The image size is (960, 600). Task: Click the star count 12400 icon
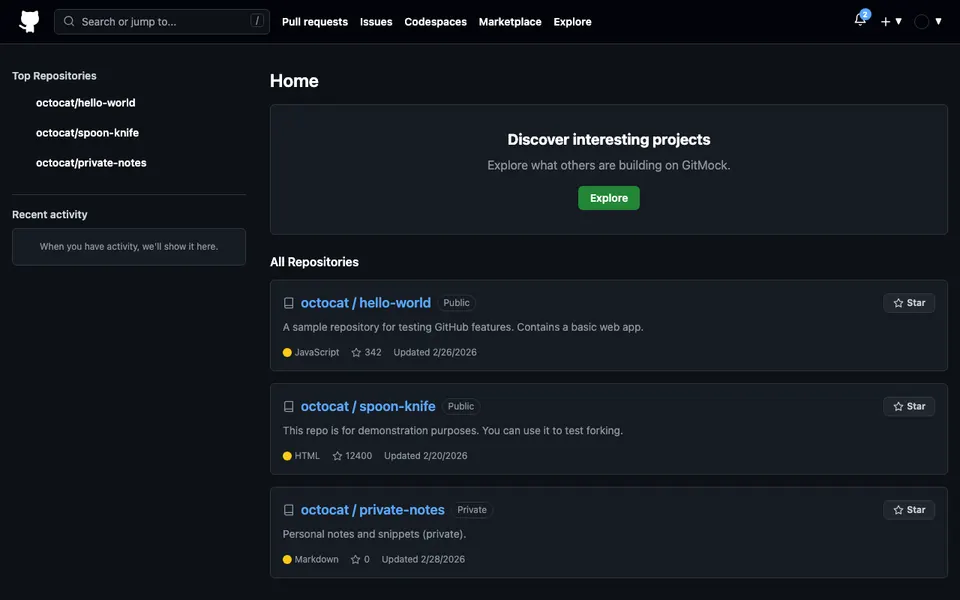pos(337,456)
